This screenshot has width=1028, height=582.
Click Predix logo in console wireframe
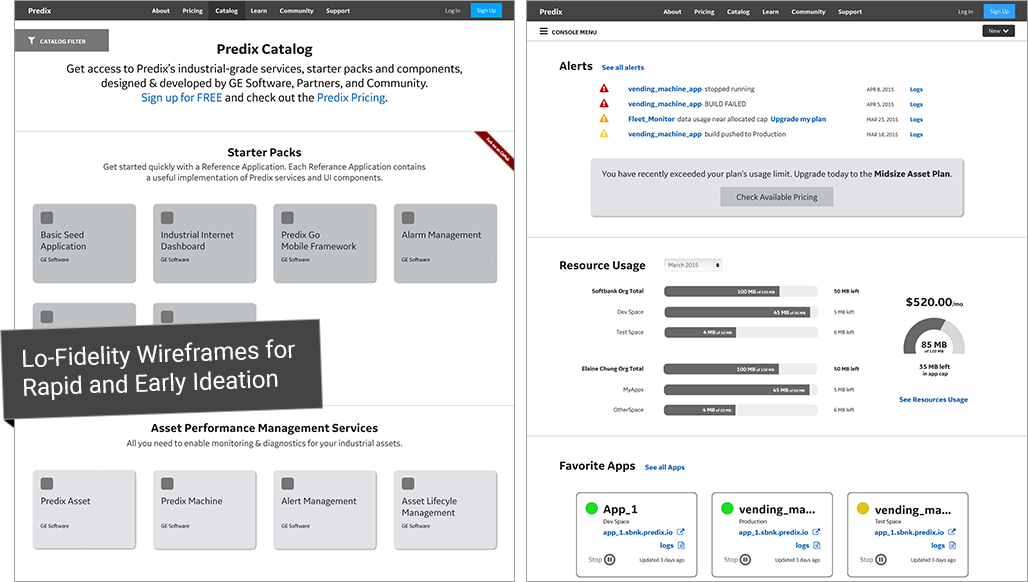coord(551,12)
